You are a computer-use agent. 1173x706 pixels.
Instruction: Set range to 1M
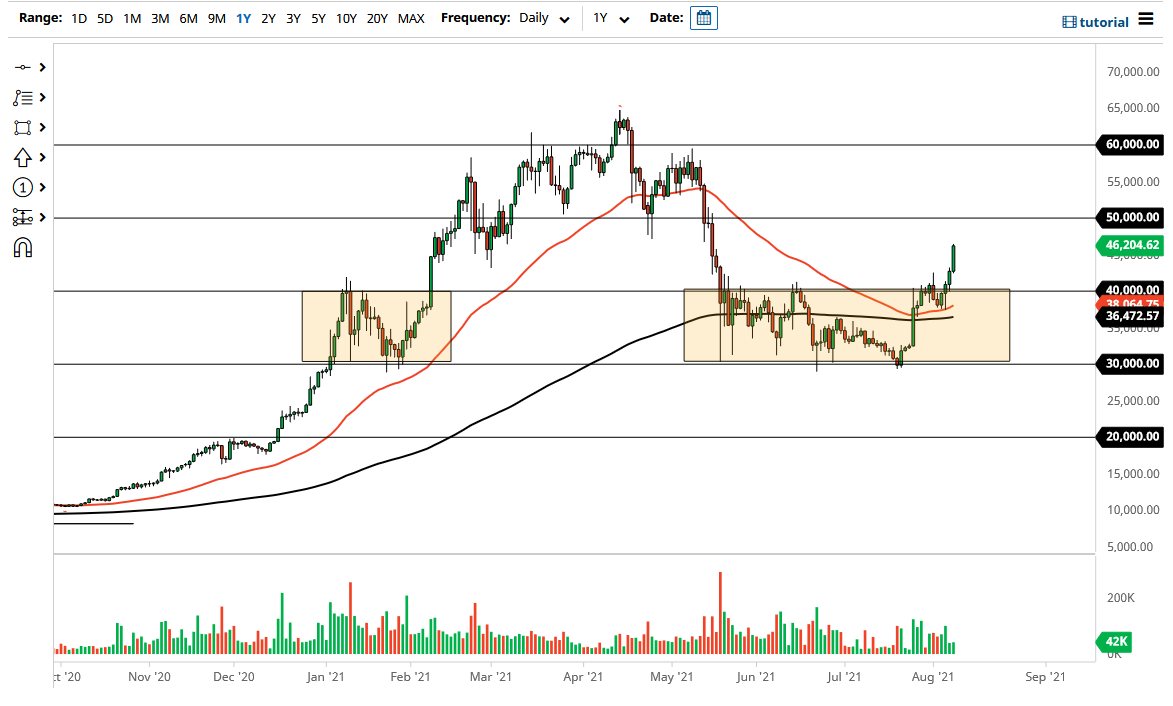[x=132, y=19]
